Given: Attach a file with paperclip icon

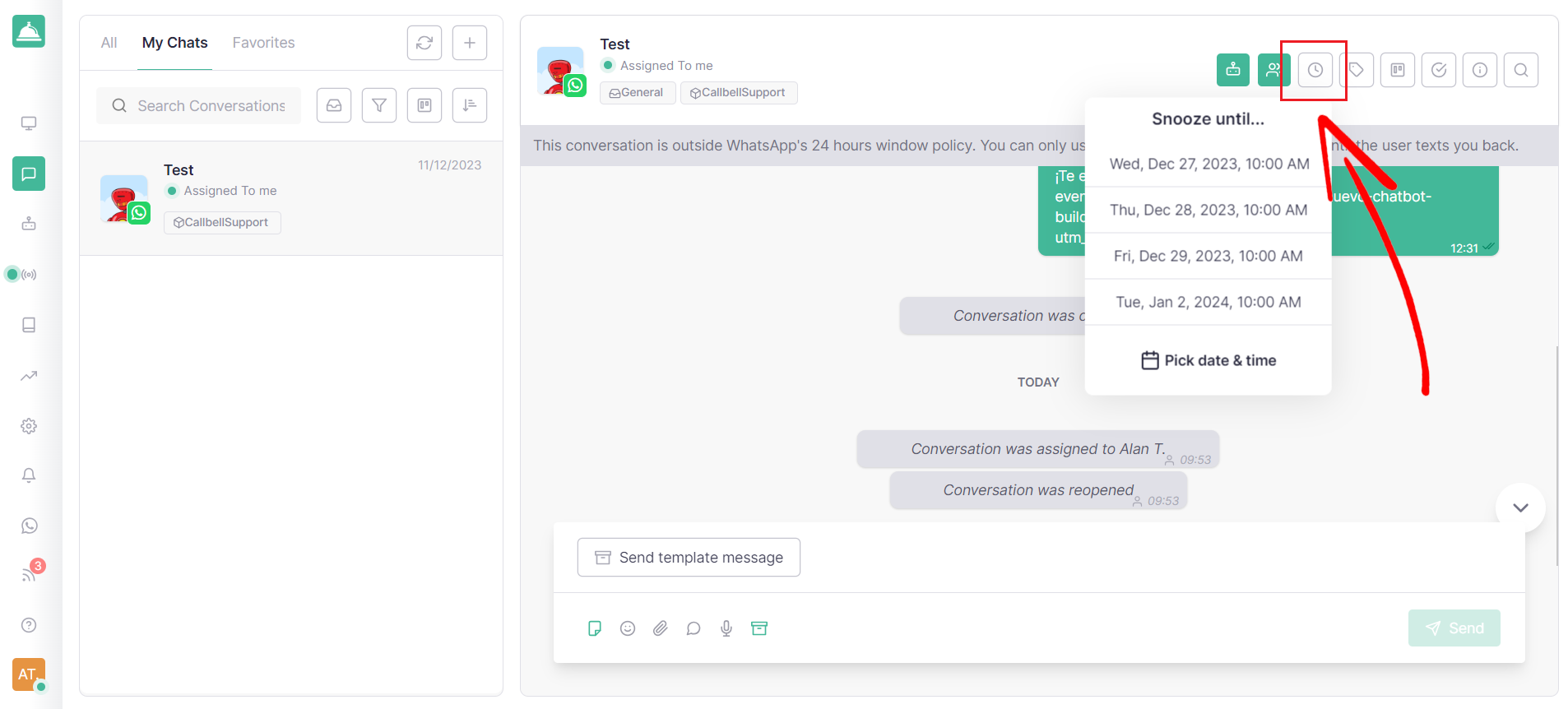Looking at the screenshot, I should point(661,628).
